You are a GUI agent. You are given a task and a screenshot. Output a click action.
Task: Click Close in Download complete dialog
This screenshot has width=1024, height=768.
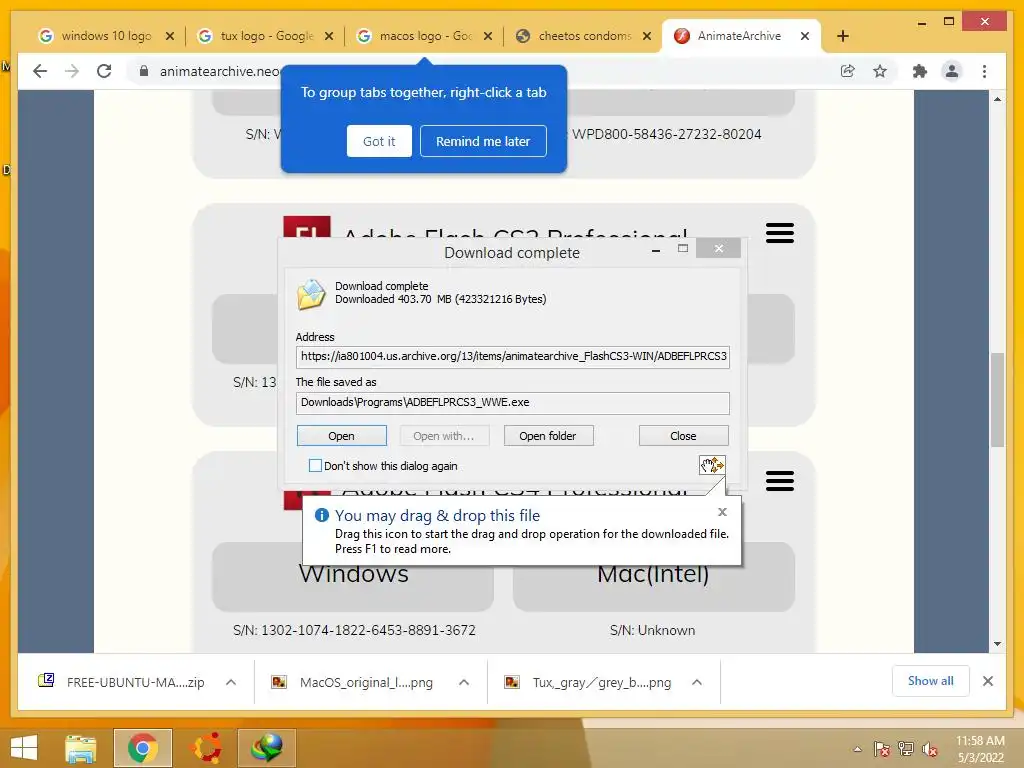click(683, 436)
